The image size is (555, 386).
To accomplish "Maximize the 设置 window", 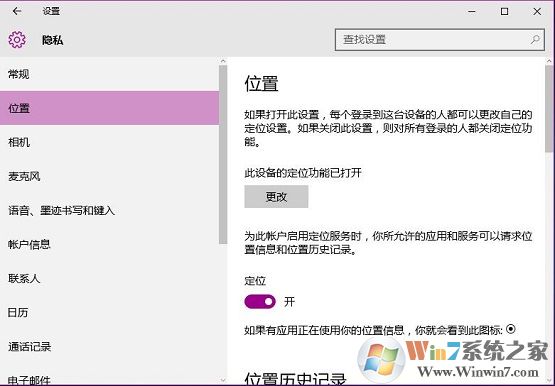I will click(x=504, y=11).
